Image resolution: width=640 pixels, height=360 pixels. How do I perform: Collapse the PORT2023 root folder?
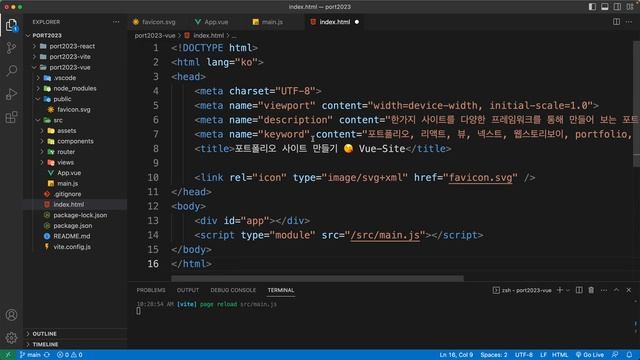pos(76,36)
